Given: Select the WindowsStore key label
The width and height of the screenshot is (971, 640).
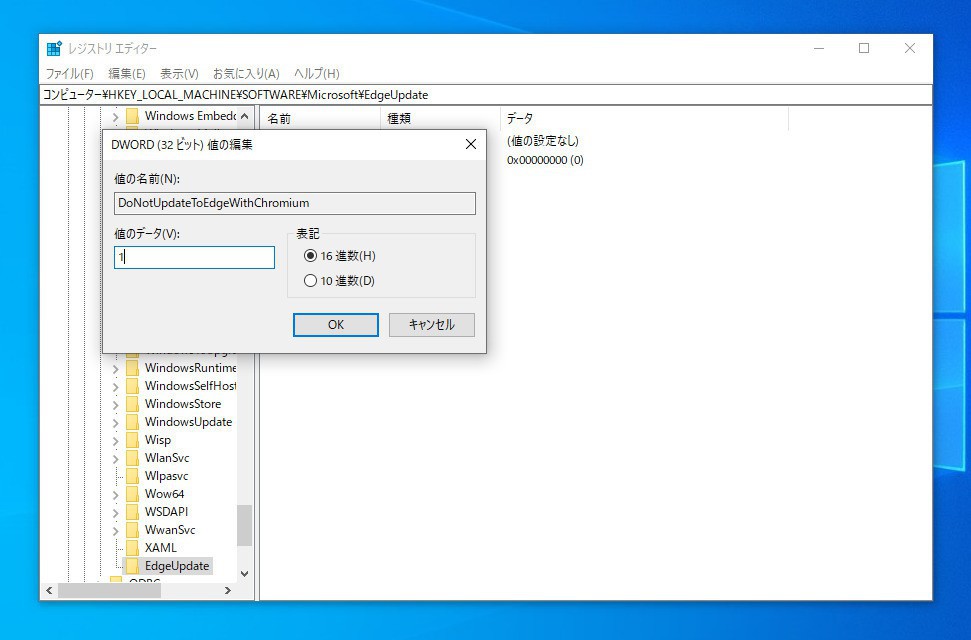Looking at the screenshot, I should (x=183, y=404).
